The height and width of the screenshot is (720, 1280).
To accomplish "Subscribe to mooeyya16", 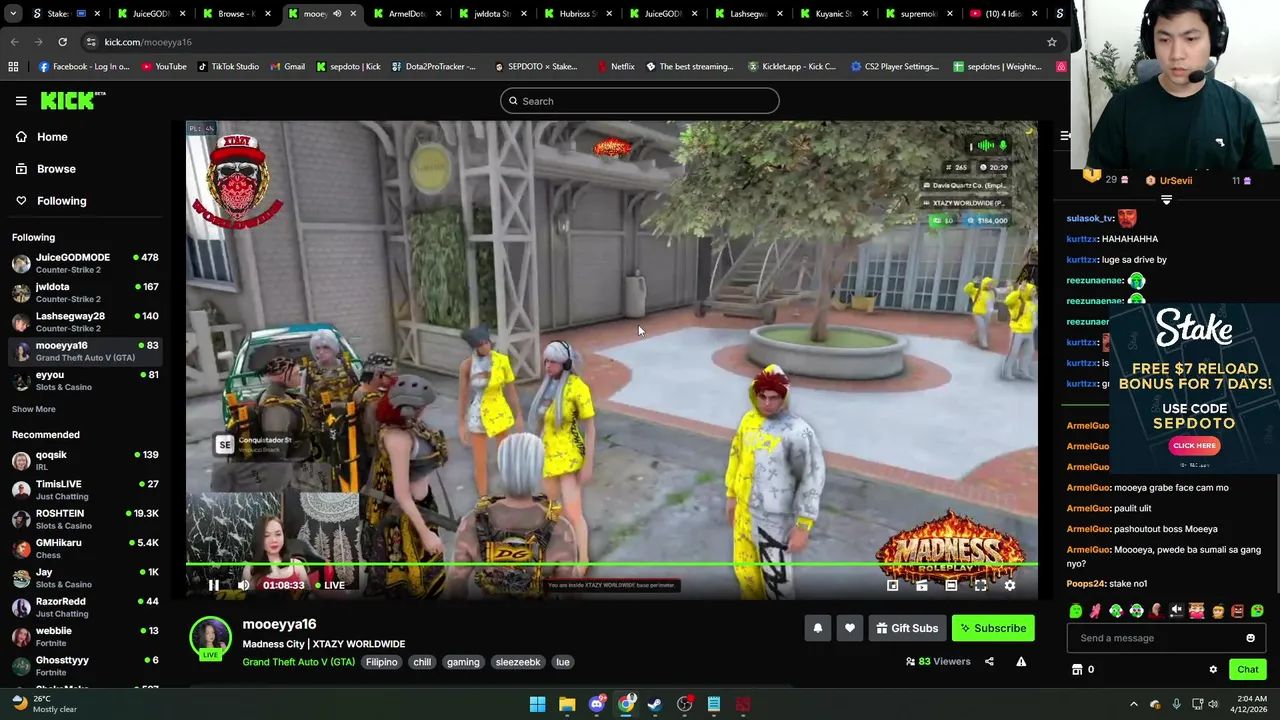I will pos(993,628).
